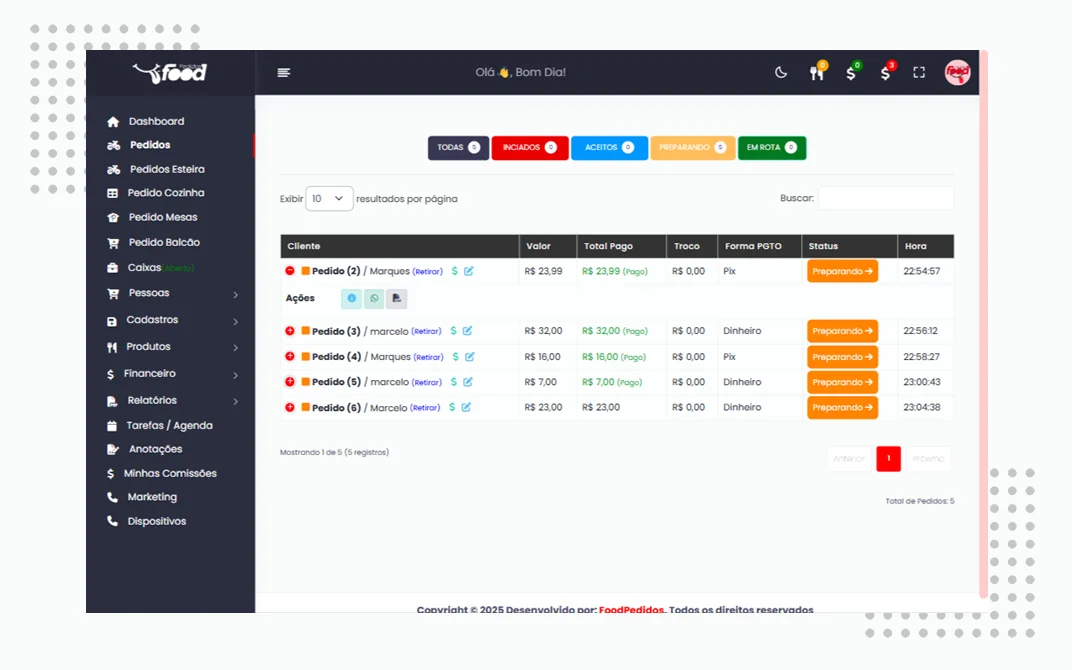The width and height of the screenshot is (1072, 670).
Task: Open the user profile avatar
Action: 957,72
